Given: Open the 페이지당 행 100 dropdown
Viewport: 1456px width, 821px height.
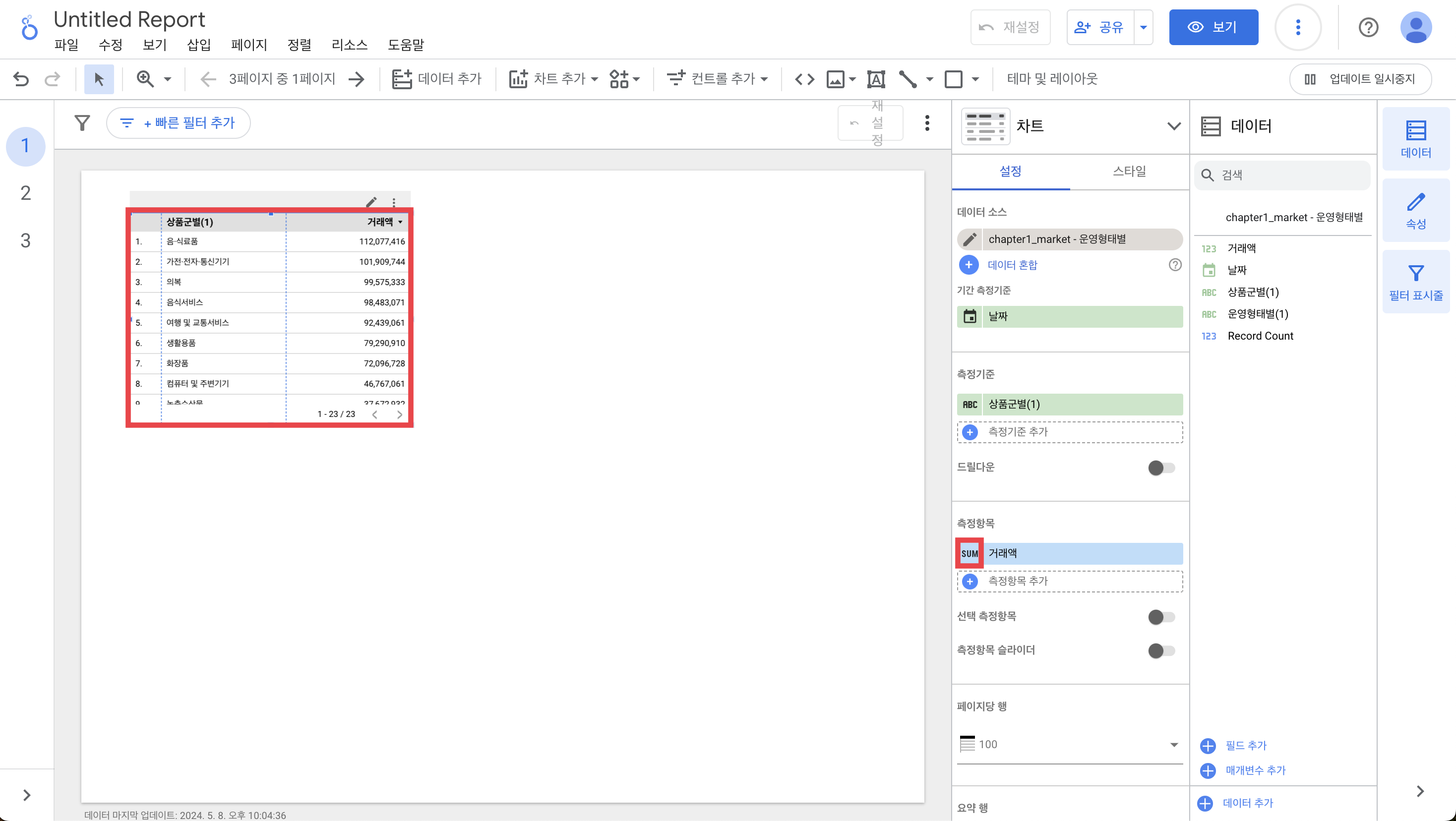Looking at the screenshot, I should [1069, 745].
